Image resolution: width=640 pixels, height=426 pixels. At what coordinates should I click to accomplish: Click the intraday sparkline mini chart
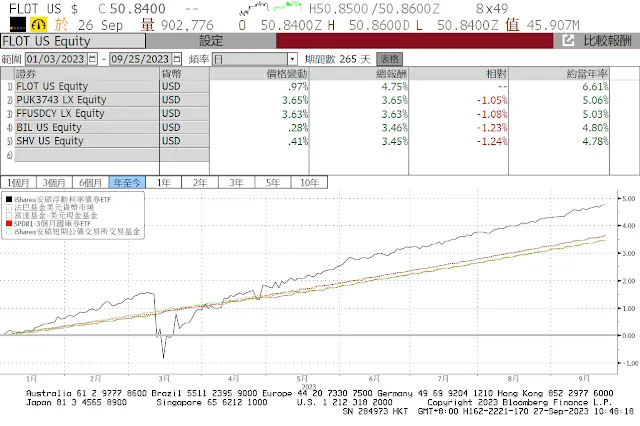(x=270, y=7)
